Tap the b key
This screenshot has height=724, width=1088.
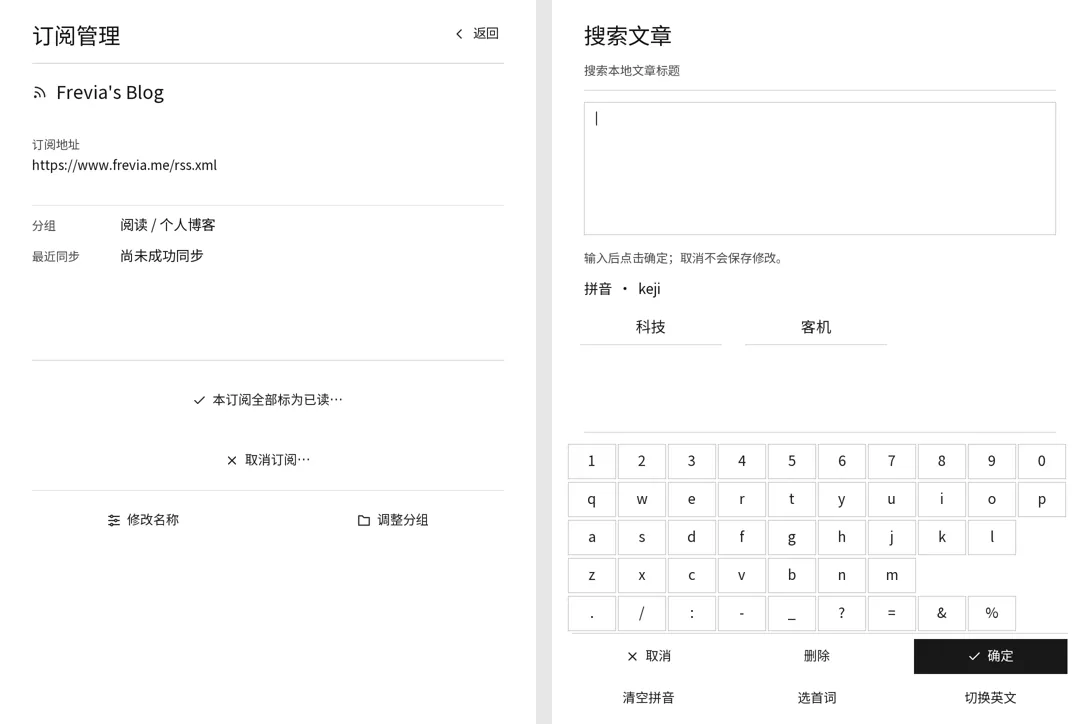coord(792,575)
